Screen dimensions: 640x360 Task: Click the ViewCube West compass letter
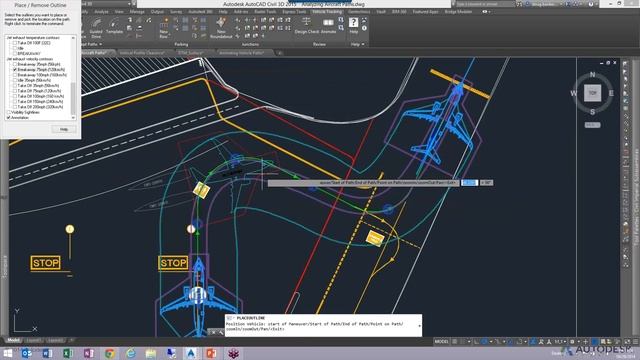(573, 93)
